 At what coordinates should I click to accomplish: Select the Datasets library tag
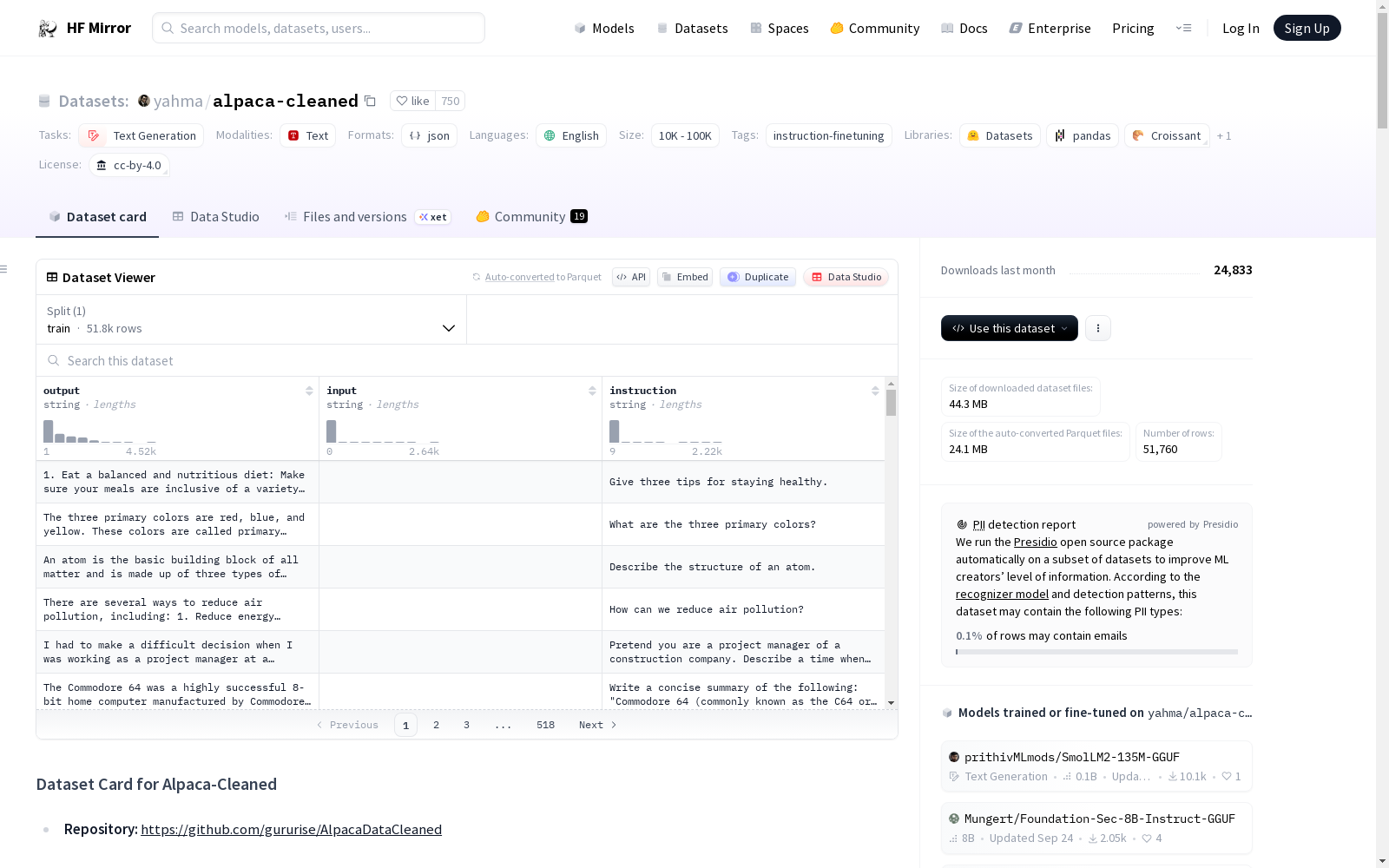coord(1000,135)
